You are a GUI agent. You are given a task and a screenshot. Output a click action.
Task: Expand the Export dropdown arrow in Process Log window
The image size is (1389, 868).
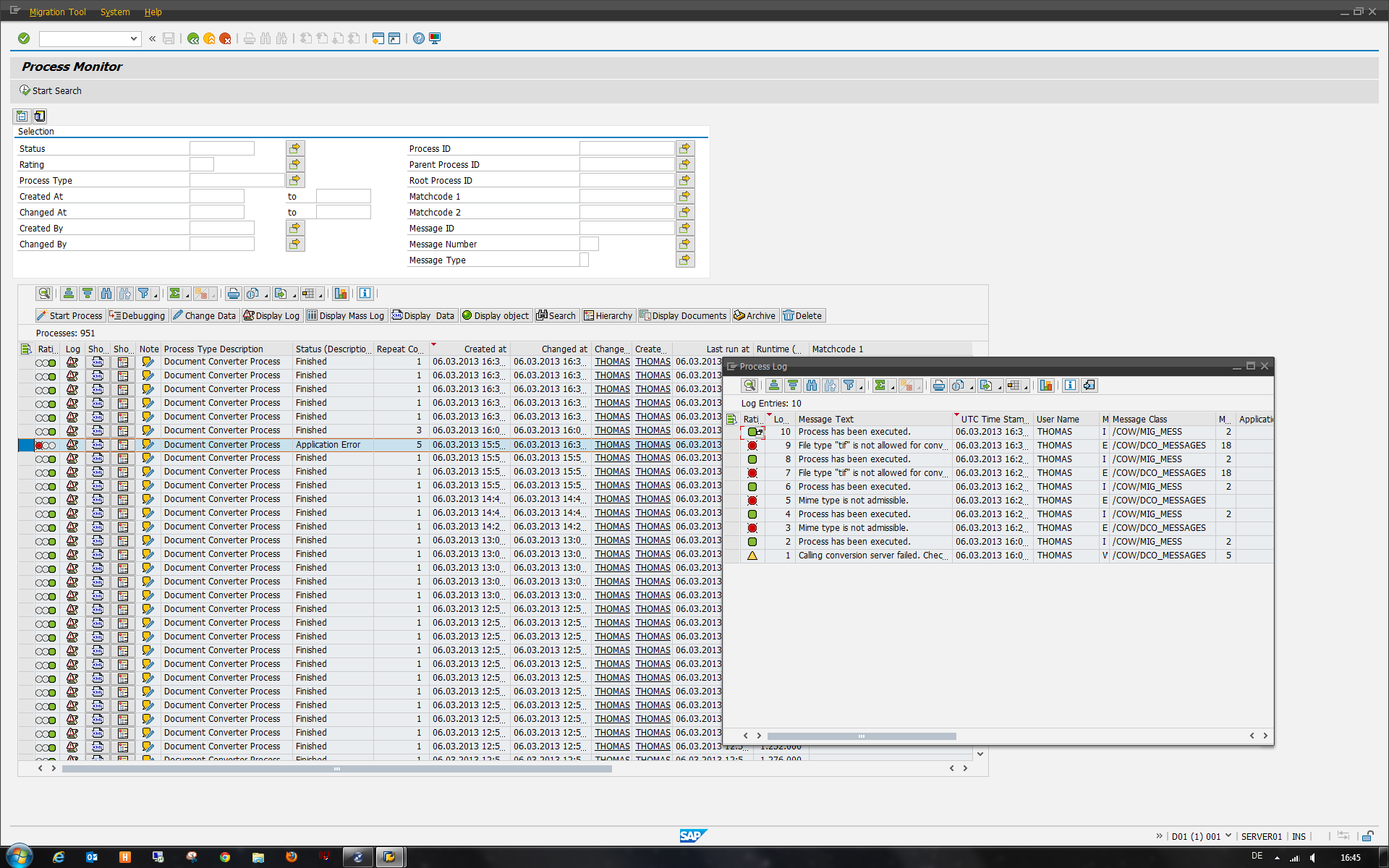pyautogui.click(x=1000, y=387)
